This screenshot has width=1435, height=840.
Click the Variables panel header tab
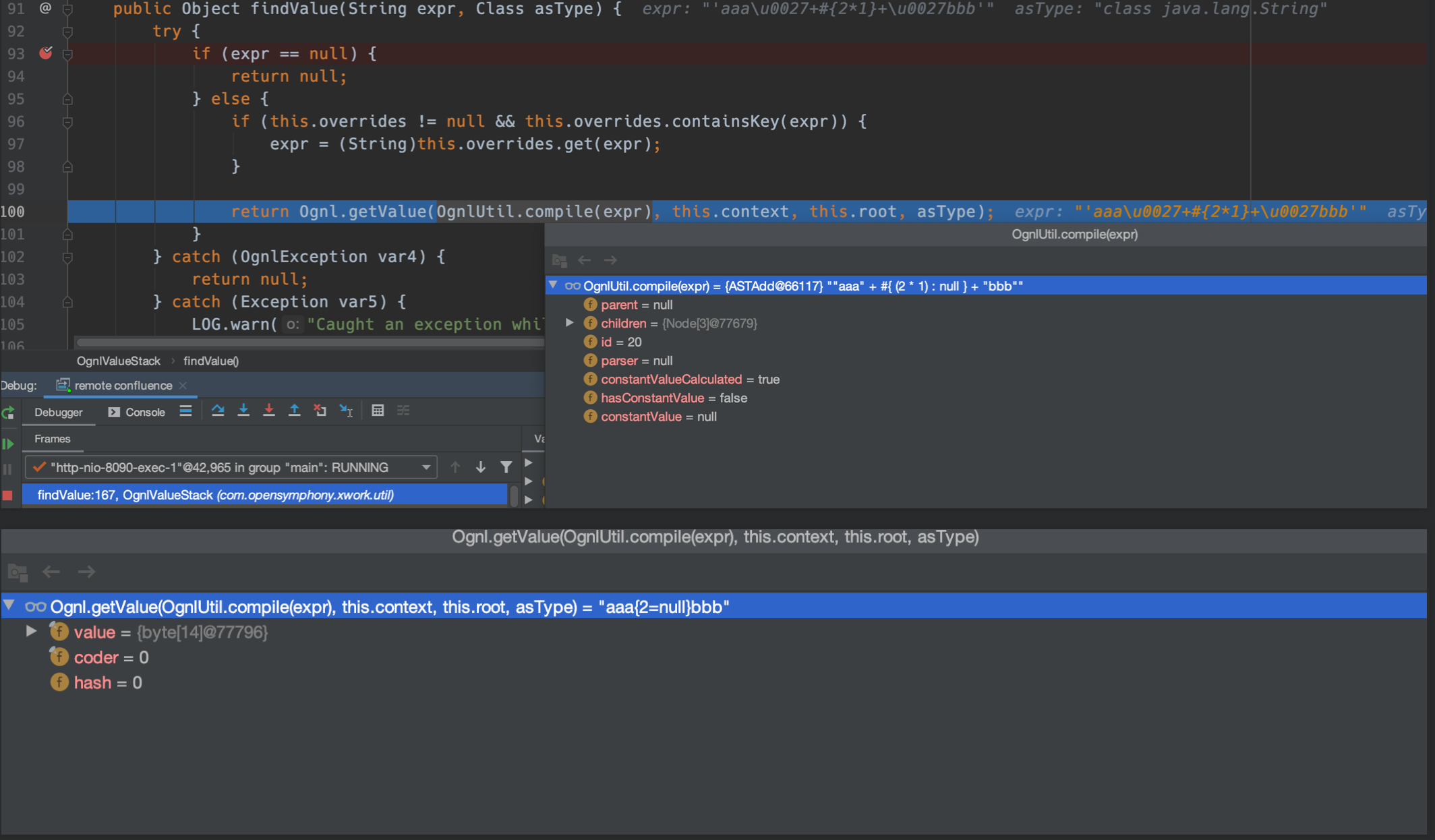tap(539, 439)
